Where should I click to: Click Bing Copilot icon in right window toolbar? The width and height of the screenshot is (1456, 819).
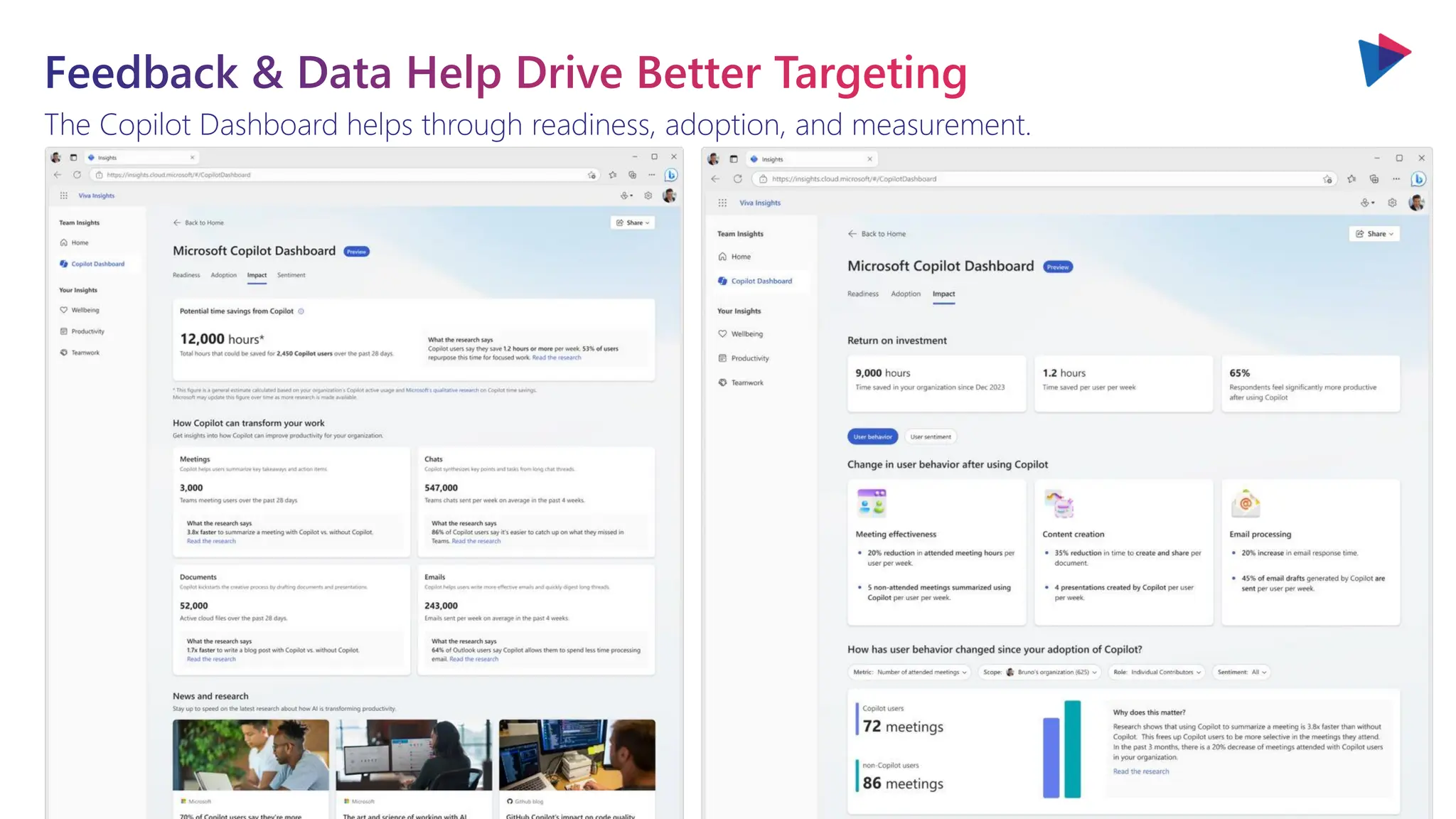[x=1418, y=179]
